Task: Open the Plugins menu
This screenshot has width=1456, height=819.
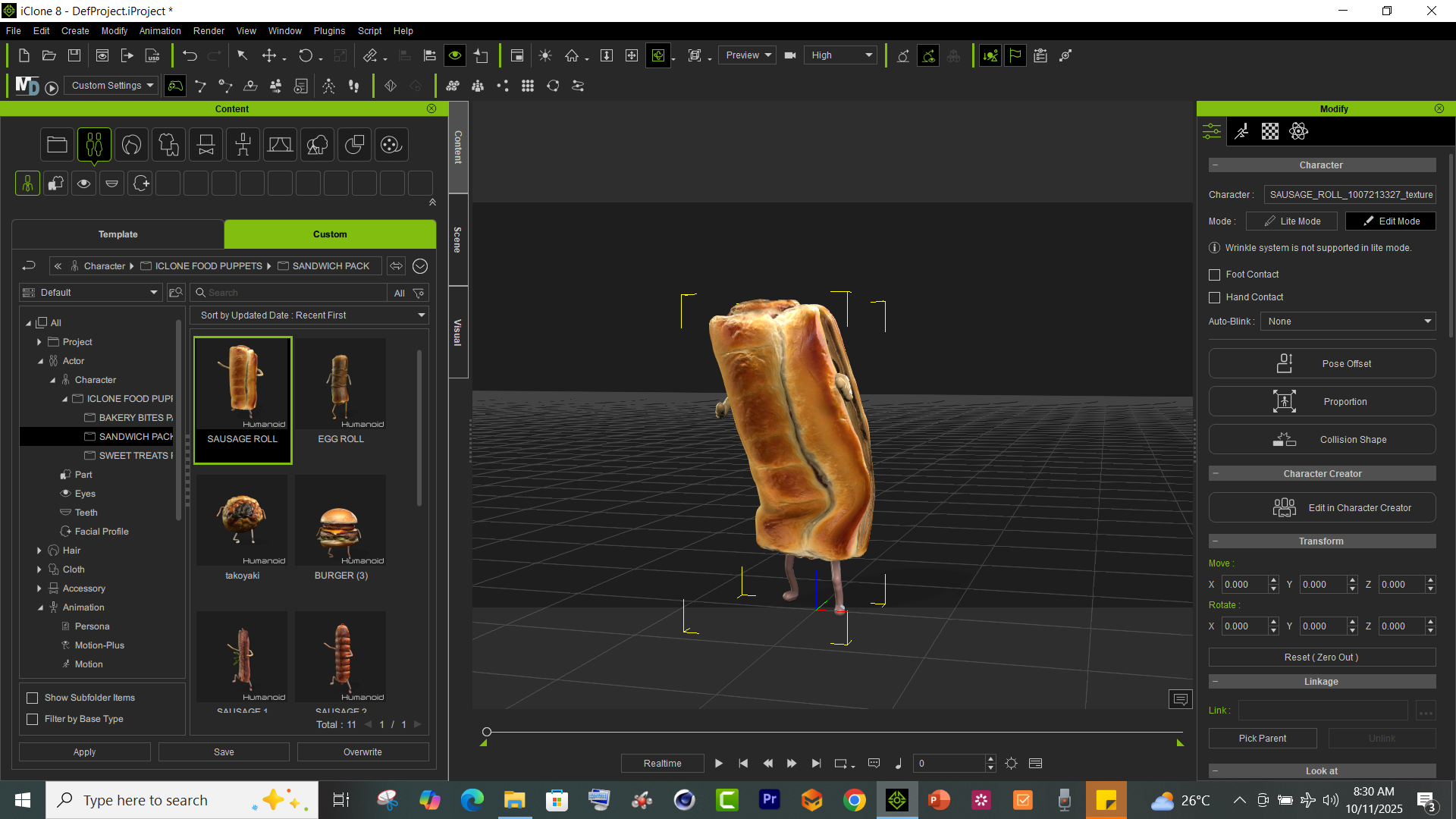Action: coord(329,31)
